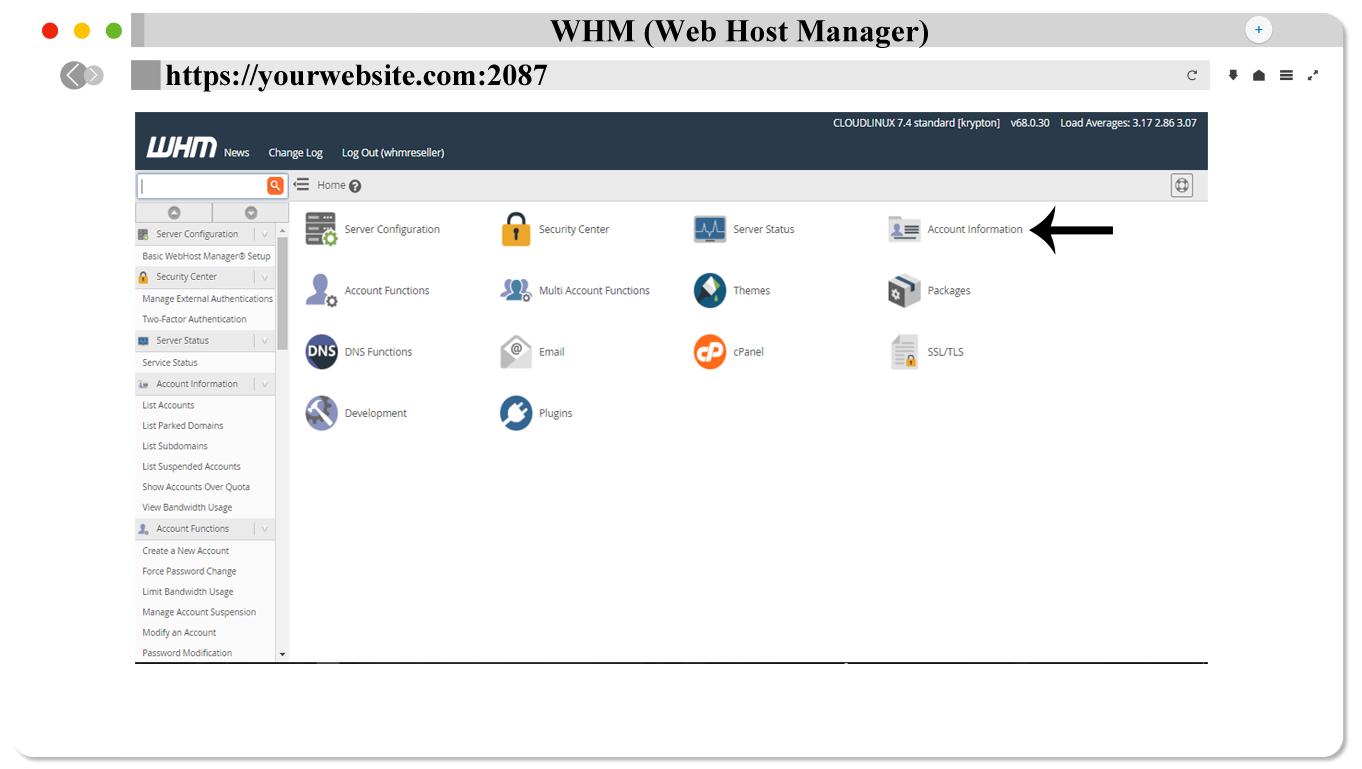The width and height of the screenshot is (1362, 769).
Task: Open the Themes icon
Action: point(710,290)
